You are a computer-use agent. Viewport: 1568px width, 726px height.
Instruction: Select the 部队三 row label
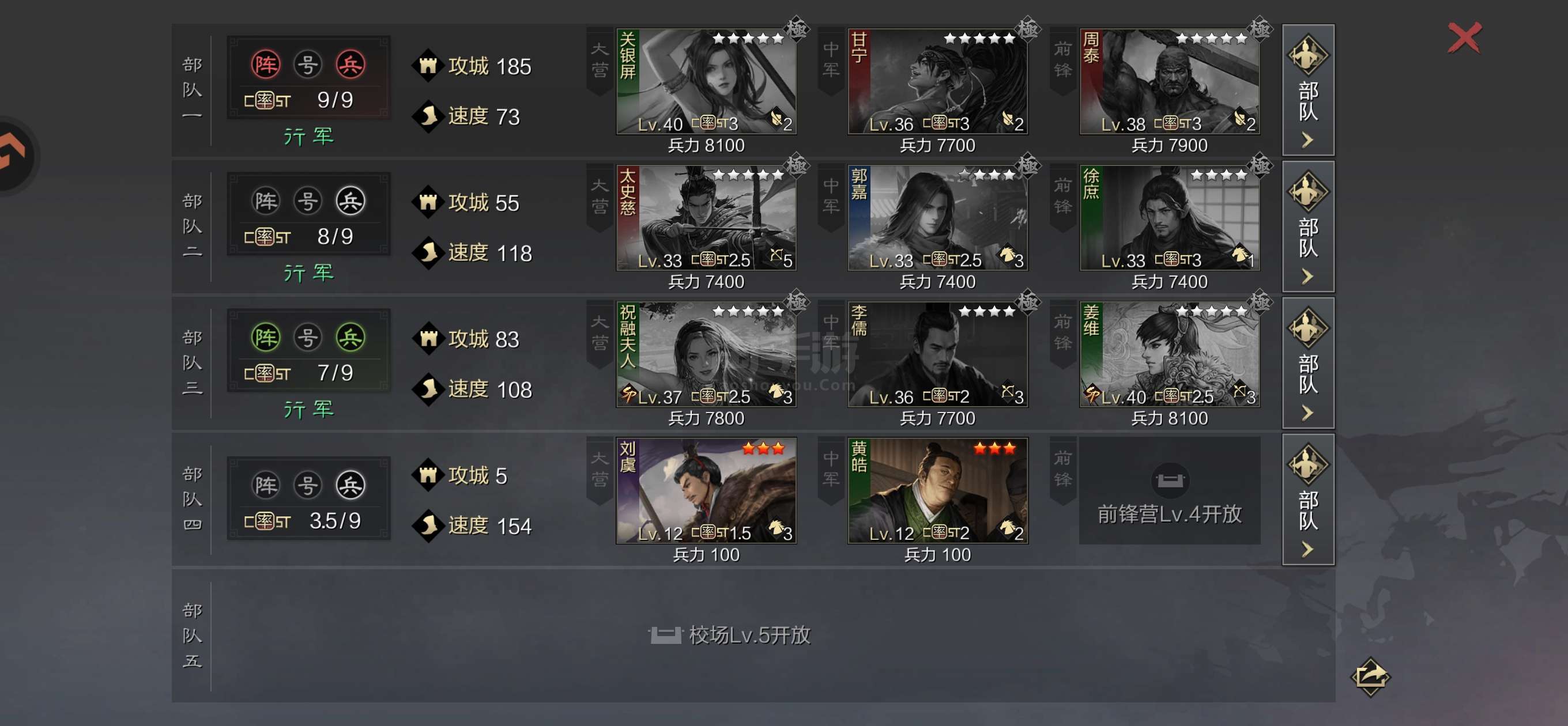192,362
